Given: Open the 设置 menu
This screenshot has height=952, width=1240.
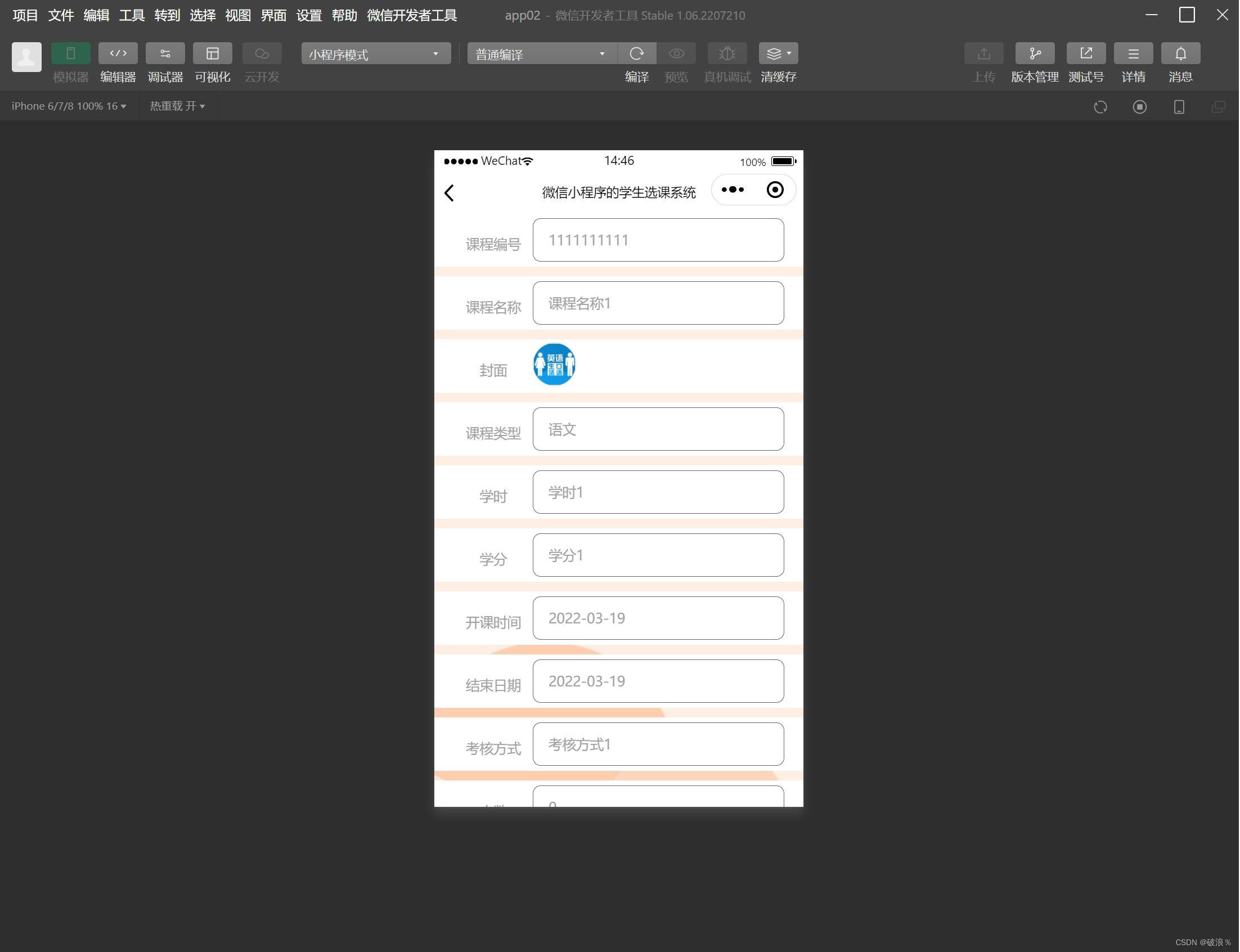Looking at the screenshot, I should (x=309, y=15).
